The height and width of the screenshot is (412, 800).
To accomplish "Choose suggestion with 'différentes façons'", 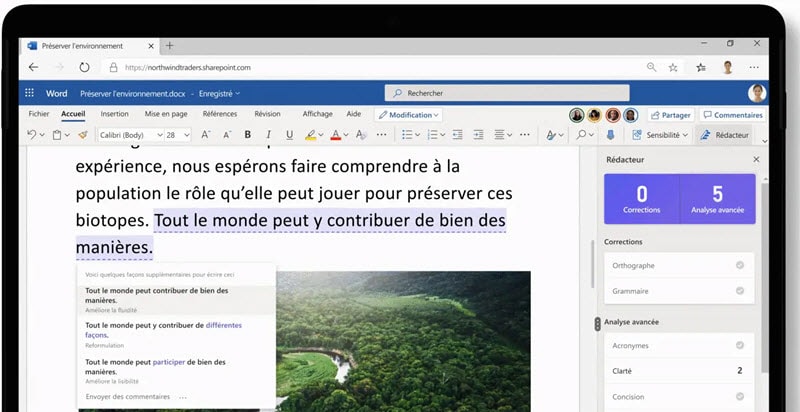I will click(x=176, y=334).
